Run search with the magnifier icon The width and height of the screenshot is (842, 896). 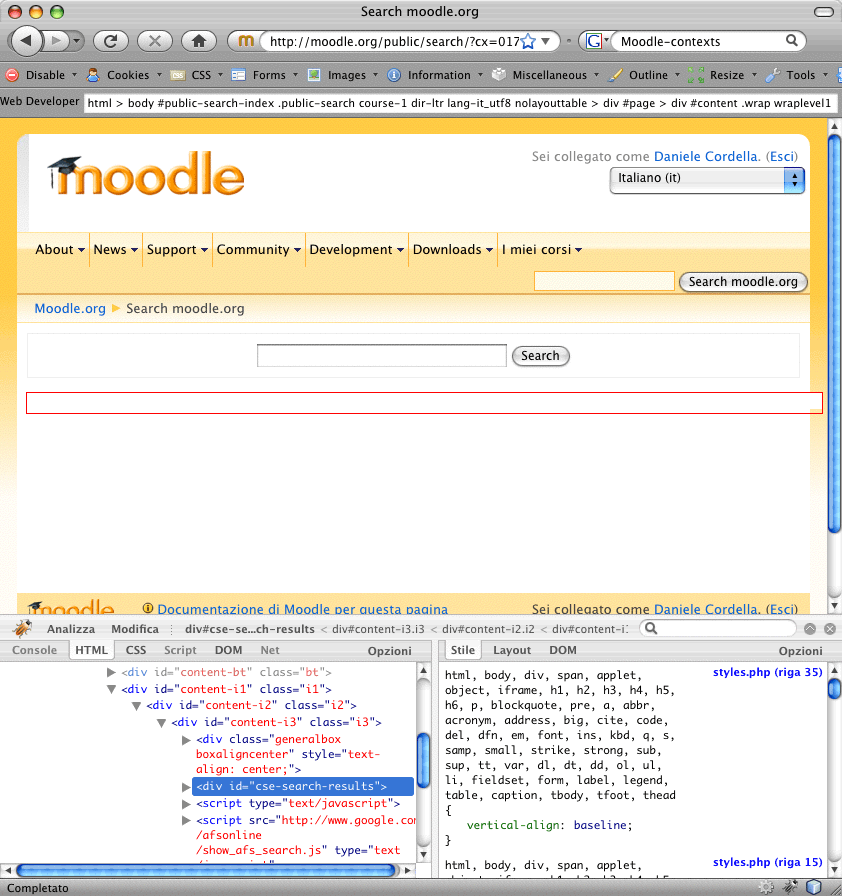792,41
